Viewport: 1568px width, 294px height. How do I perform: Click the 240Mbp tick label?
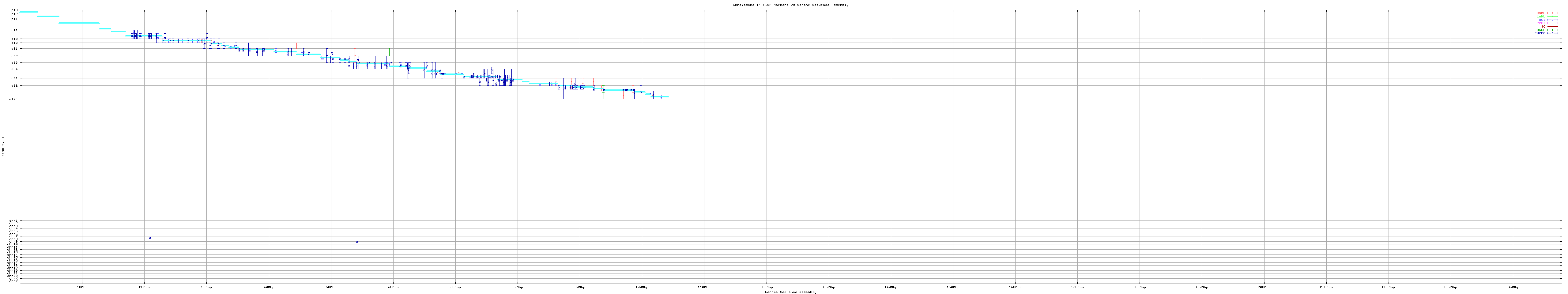[1513, 287]
